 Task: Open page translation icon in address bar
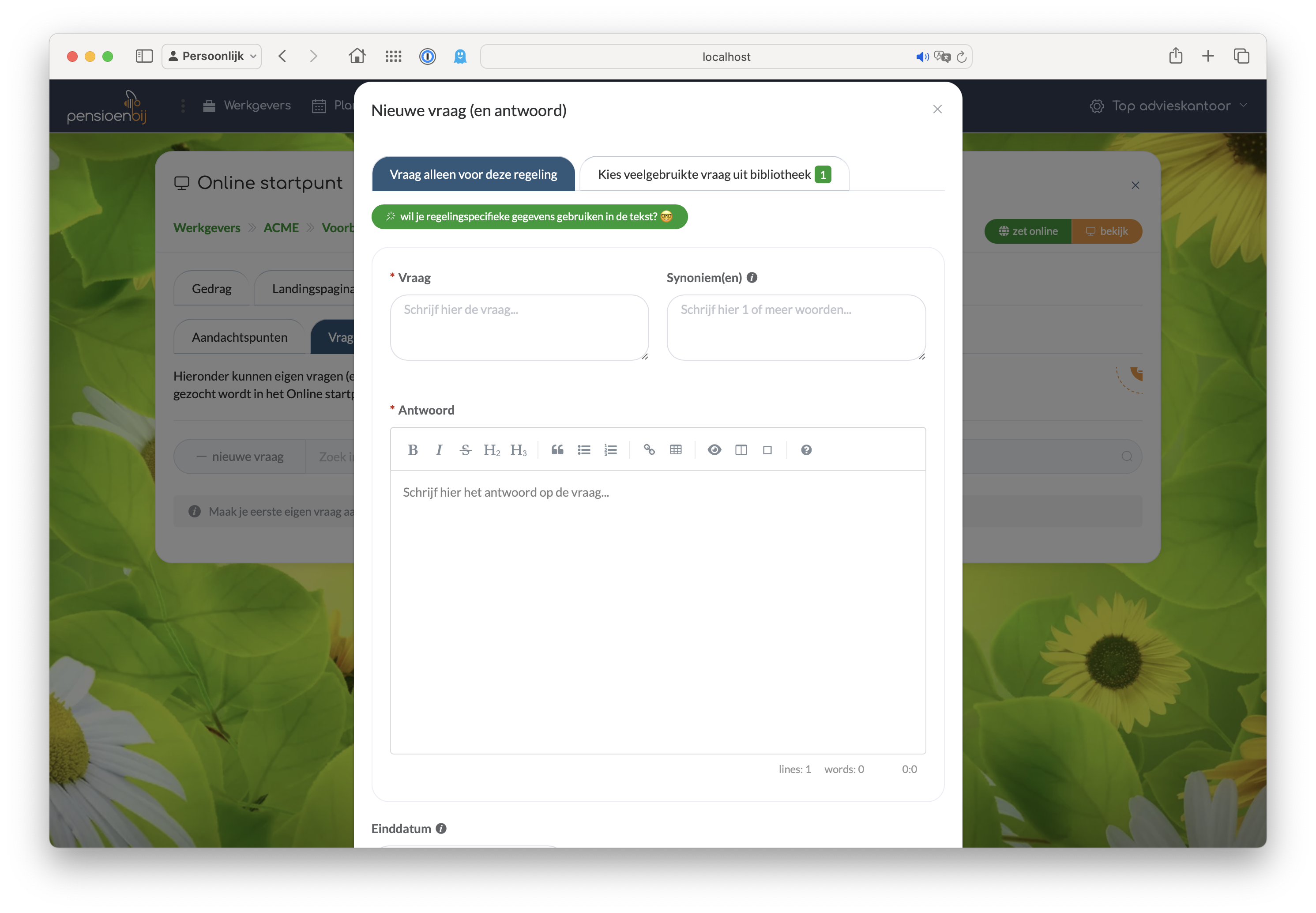(942, 57)
